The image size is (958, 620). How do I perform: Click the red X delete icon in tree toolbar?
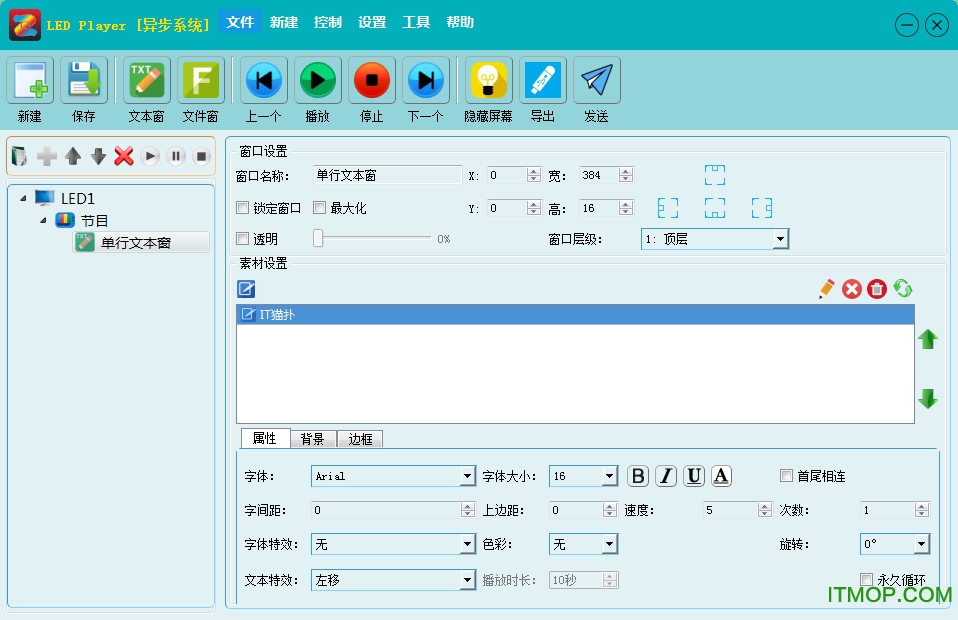point(124,156)
